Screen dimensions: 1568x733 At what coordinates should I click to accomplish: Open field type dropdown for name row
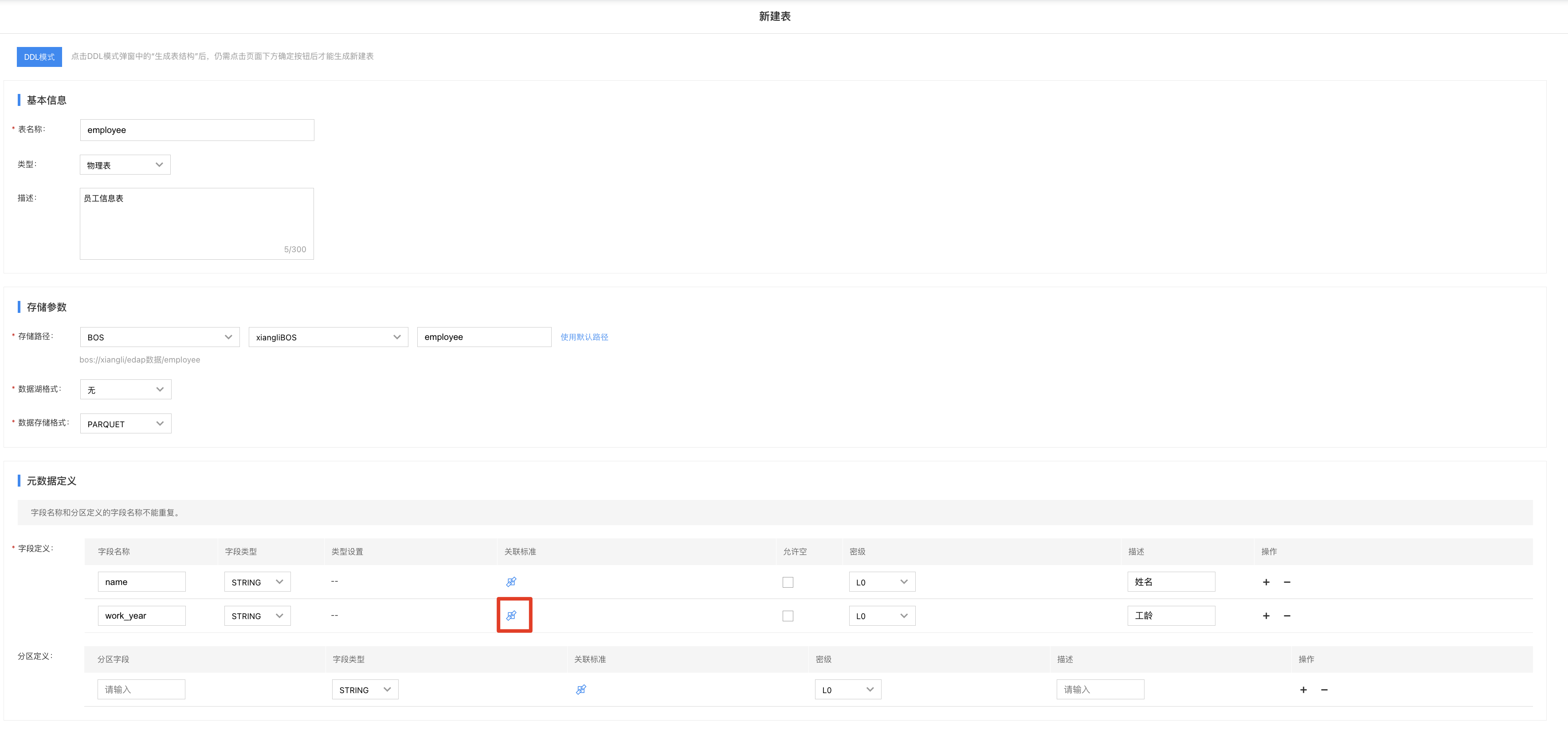click(x=258, y=582)
